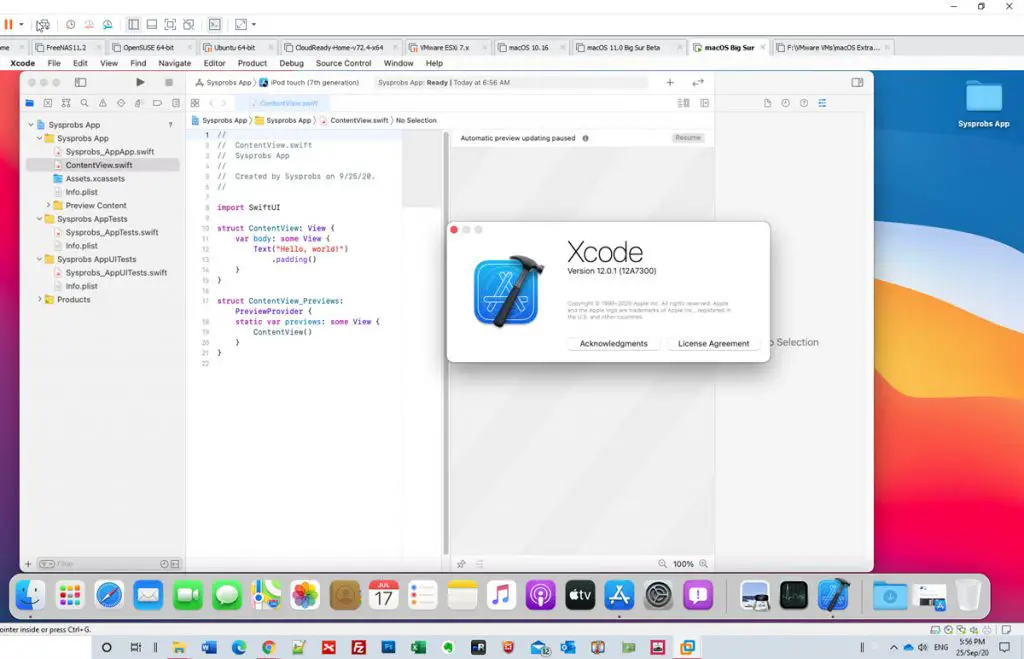1024x659 pixels.
Task: Collapse the Sysprobs App folder group
Action: point(39,138)
